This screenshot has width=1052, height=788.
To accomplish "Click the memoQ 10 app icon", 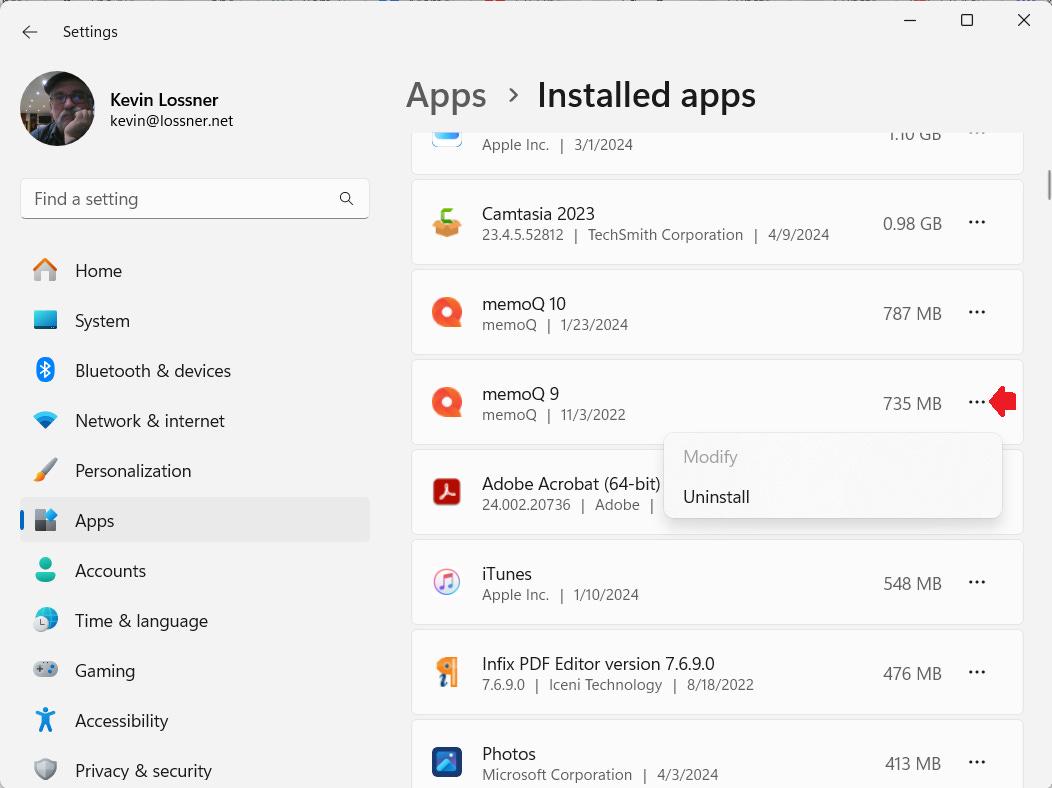I will tap(447, 313).
